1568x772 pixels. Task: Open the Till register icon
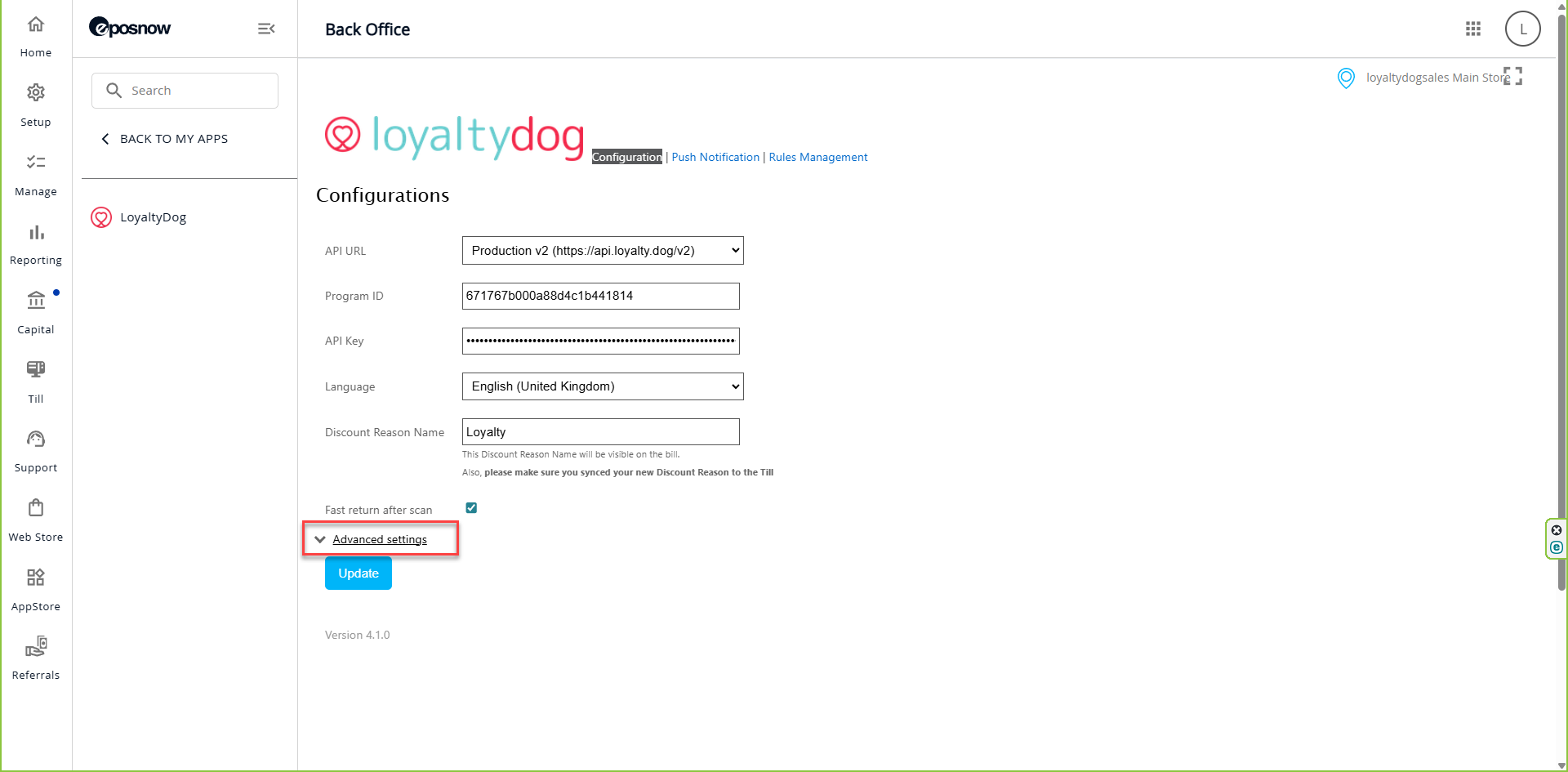coord(36,369)
